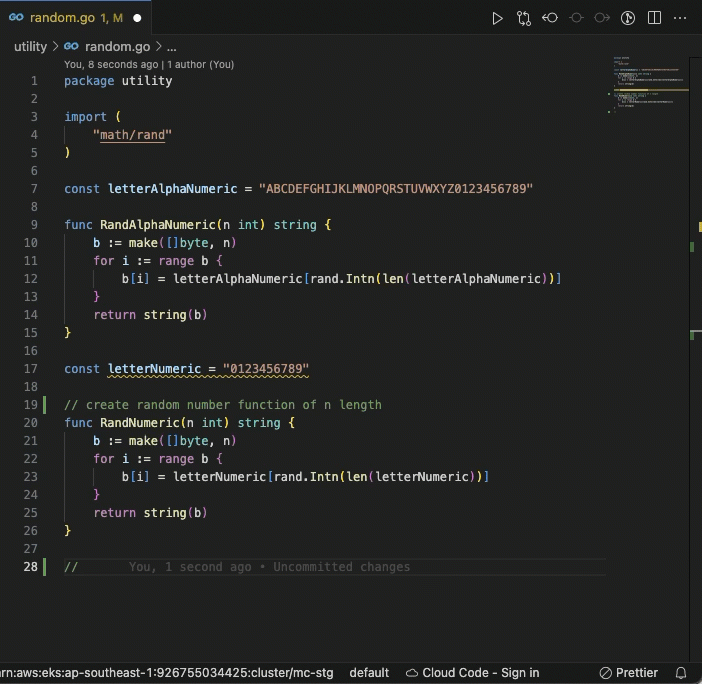The height and width of the screenshot is (684, 702).
Task: Go to next revision arrow icon
Action: (x=602, y=18)
